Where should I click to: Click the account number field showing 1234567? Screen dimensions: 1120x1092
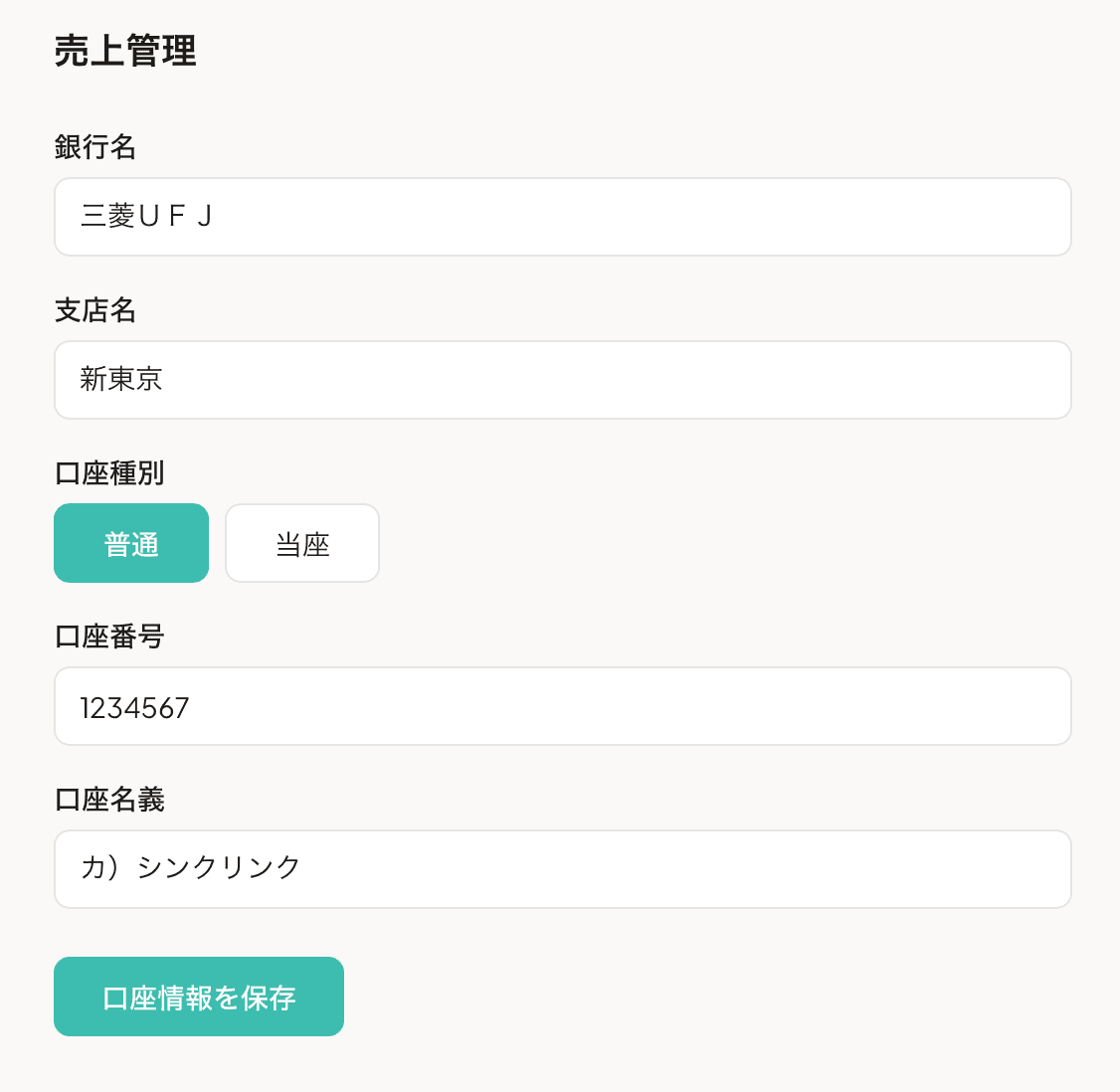pyautogui.click(x=562, y=706)
